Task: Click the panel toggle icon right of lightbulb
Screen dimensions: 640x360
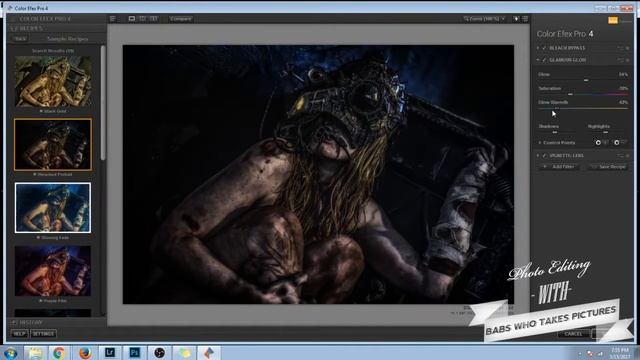Action: coord(525,19)
